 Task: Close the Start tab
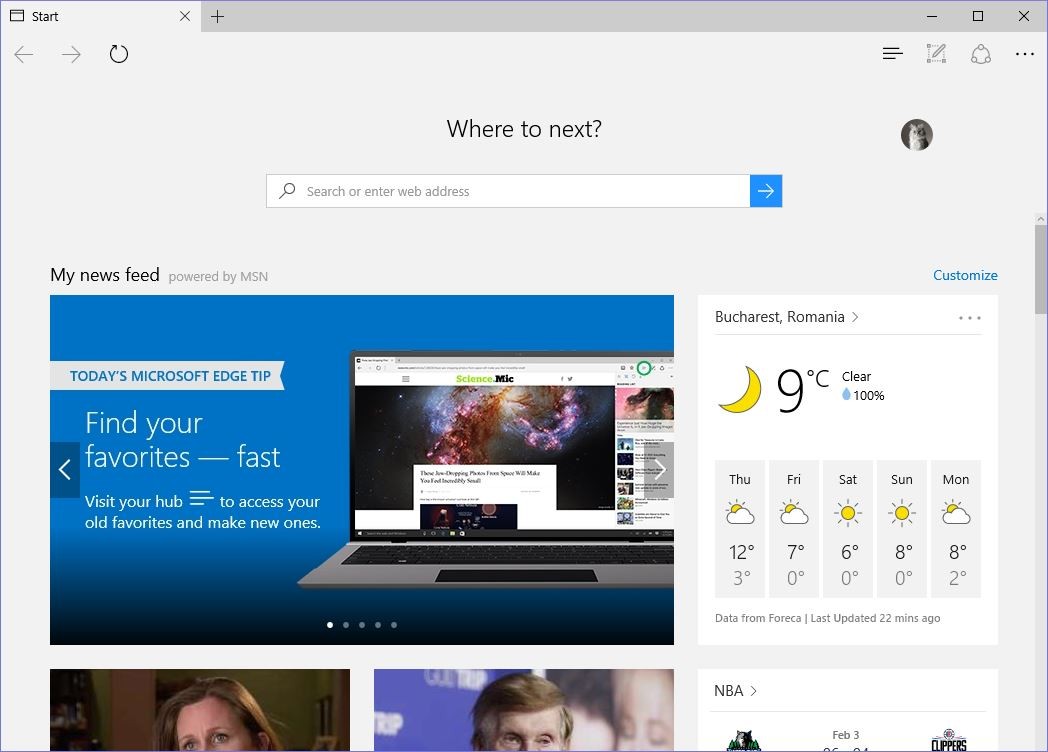[x=185, y=16]
